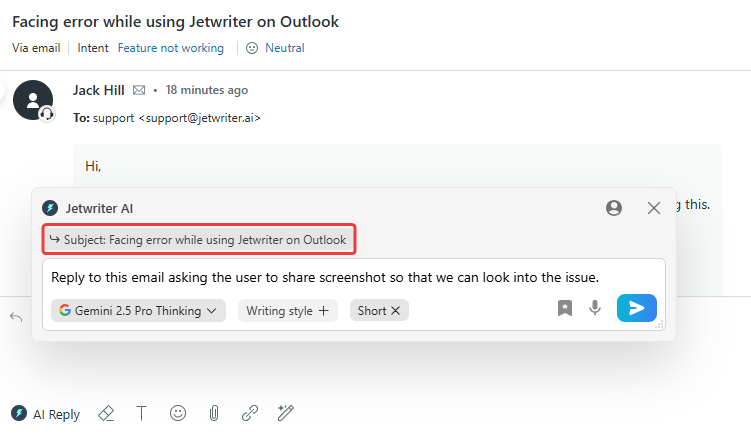Click the AI Reply button

pyautogui.click(x=46, y=414)
